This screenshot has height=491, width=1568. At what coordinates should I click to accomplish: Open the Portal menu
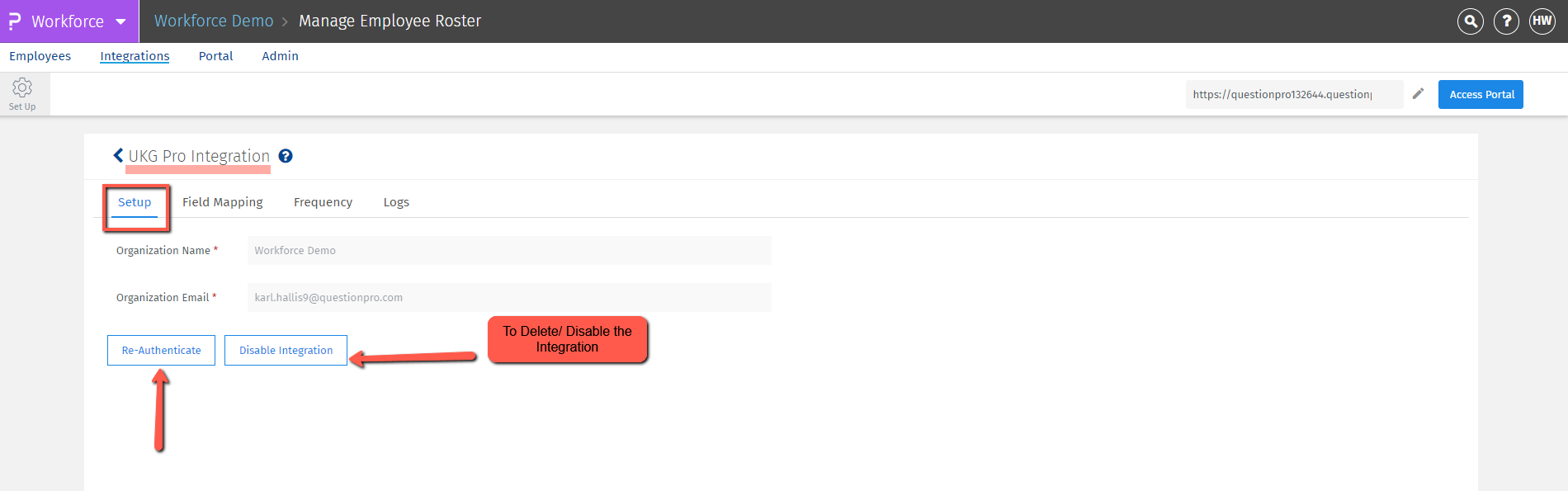[x=216, y=56]
